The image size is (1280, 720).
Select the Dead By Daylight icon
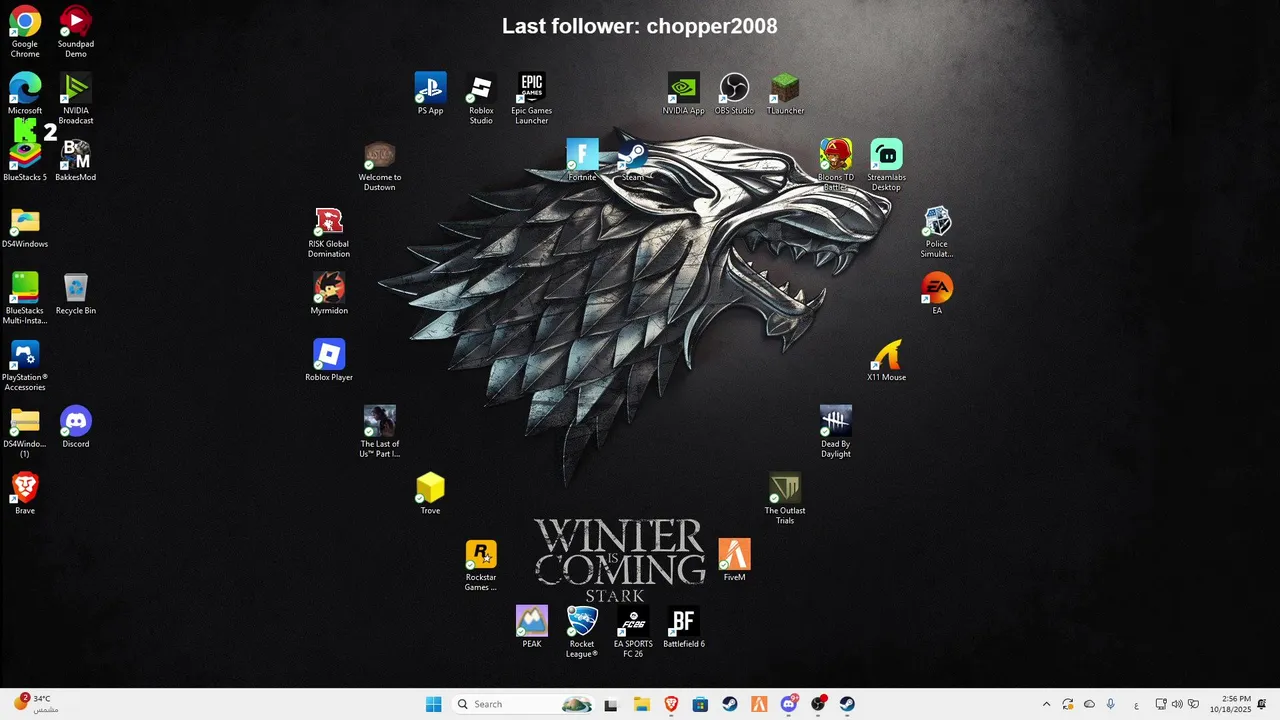(x=836, y=432)
